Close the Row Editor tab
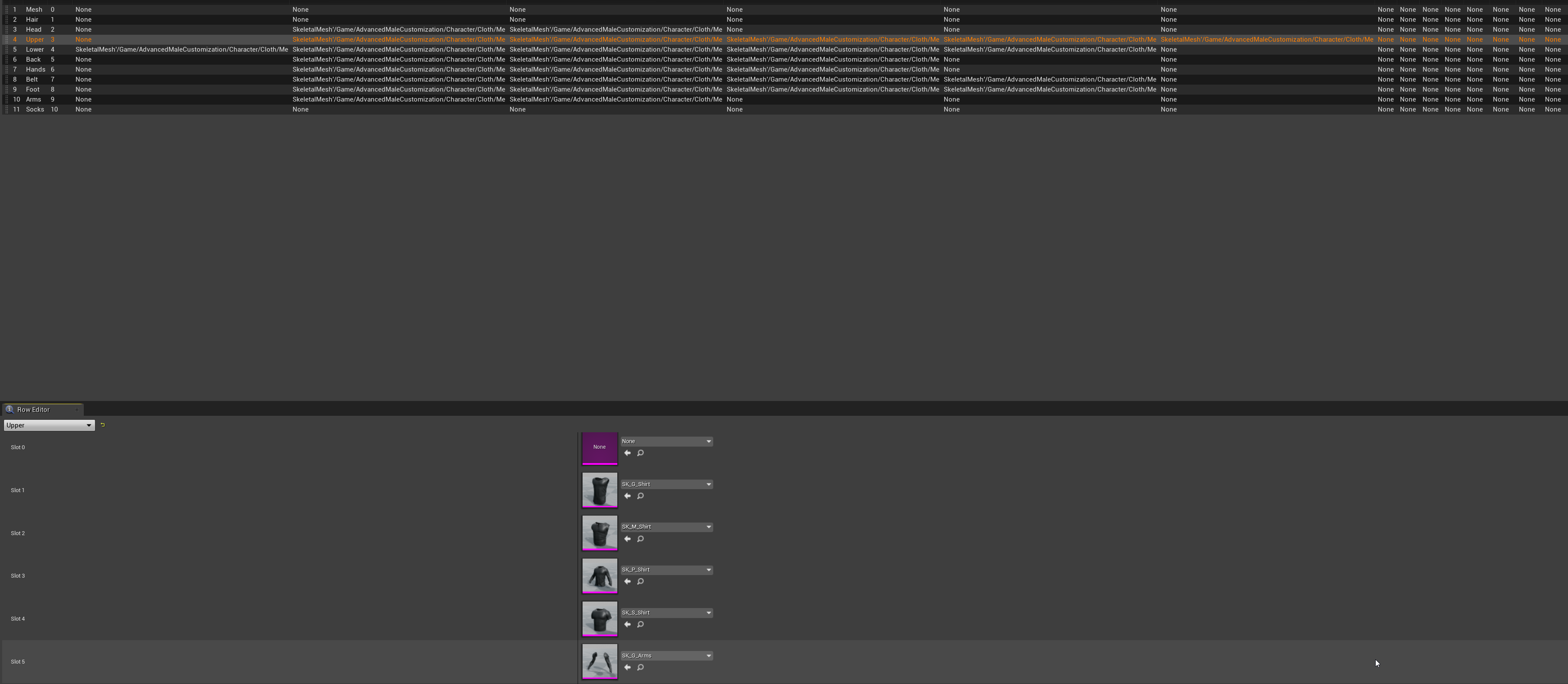Viewport: 1568px width, 684px height. [x=77, y=410]
